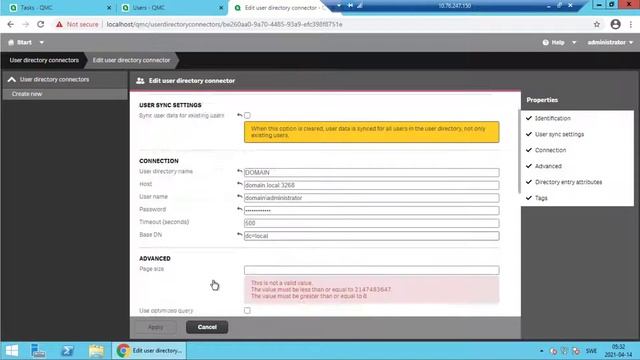Click User directory name input field

[x=371, y=173]
